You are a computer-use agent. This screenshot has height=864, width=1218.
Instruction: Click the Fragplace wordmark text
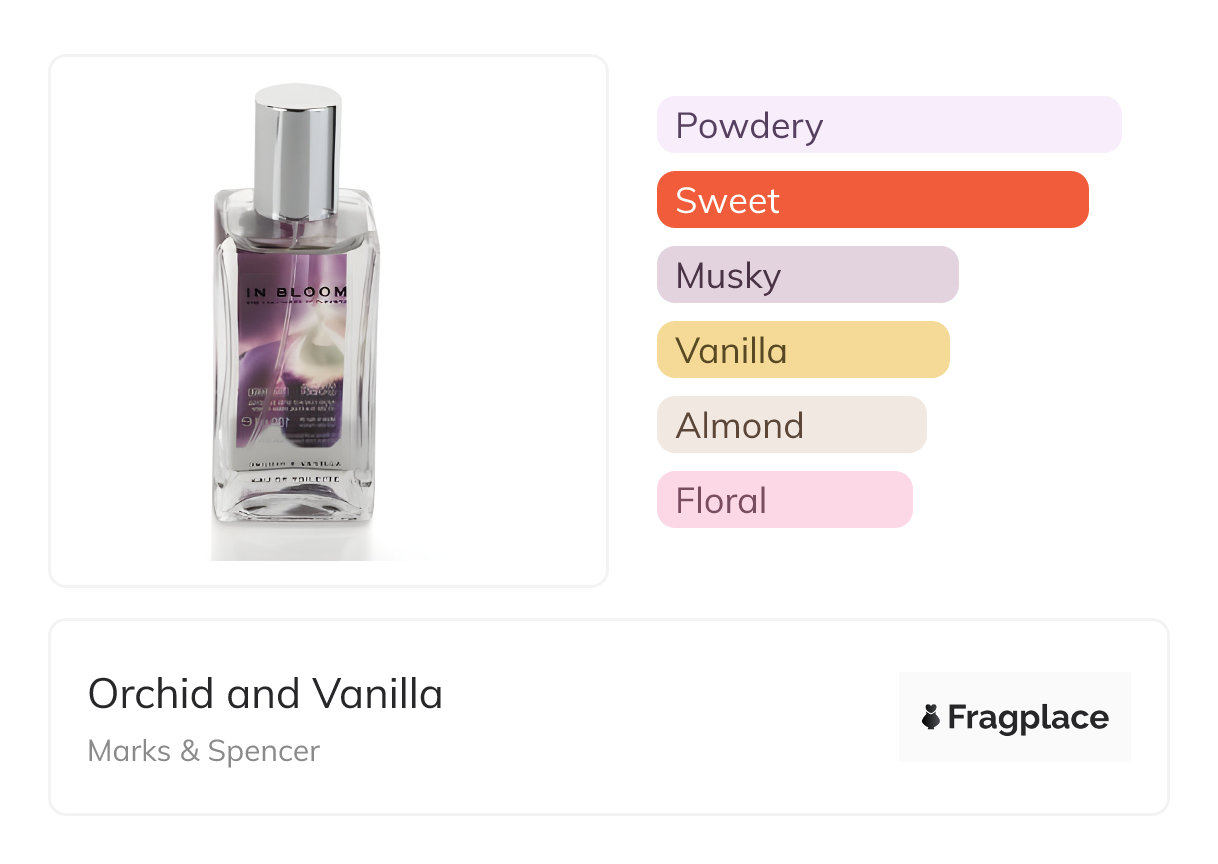tap(1028, 717)
